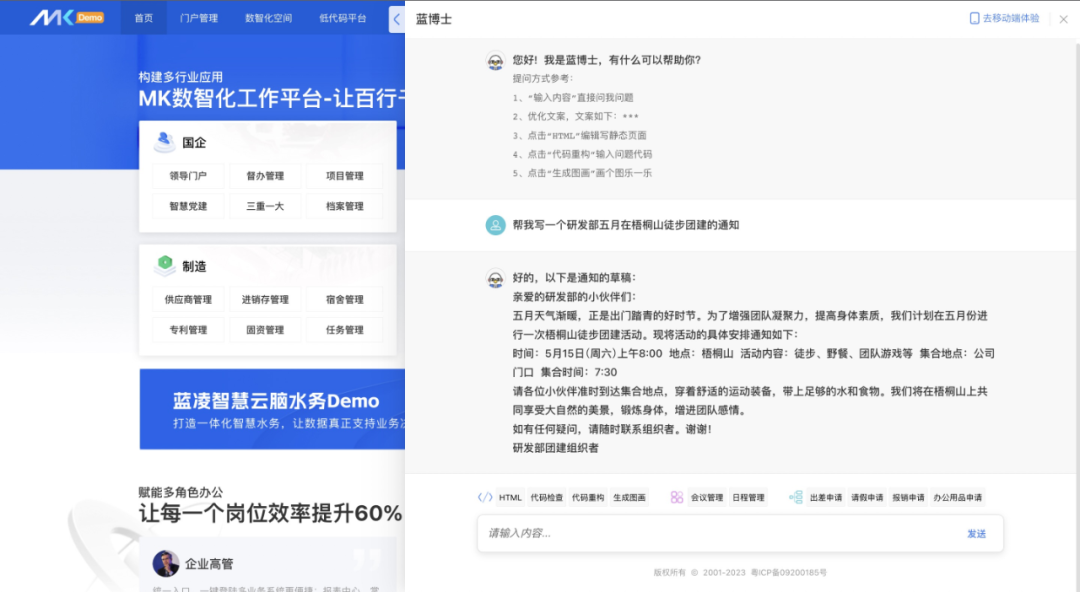This screenshot has height=592, width=1080.
Task: Go to the 低代码平台 tab
Action: [342, 18]
